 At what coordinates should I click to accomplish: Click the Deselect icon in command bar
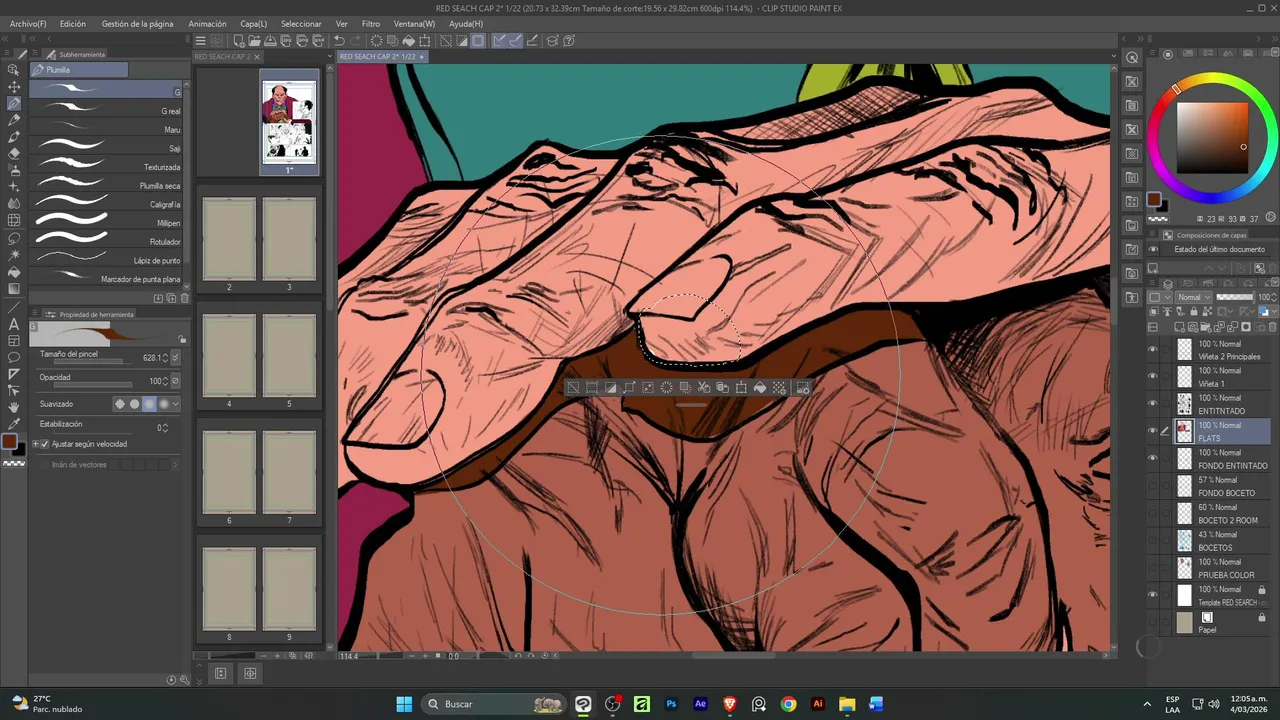tap(445, 41)
